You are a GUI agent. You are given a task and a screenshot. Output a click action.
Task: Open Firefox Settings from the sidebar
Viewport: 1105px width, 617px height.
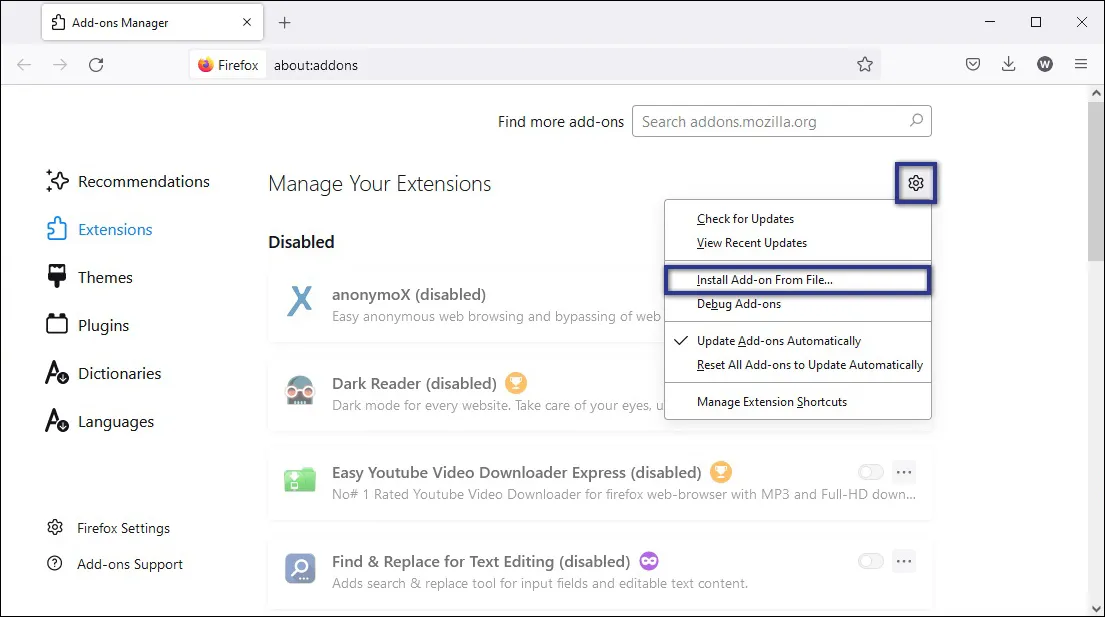[121, 527]
